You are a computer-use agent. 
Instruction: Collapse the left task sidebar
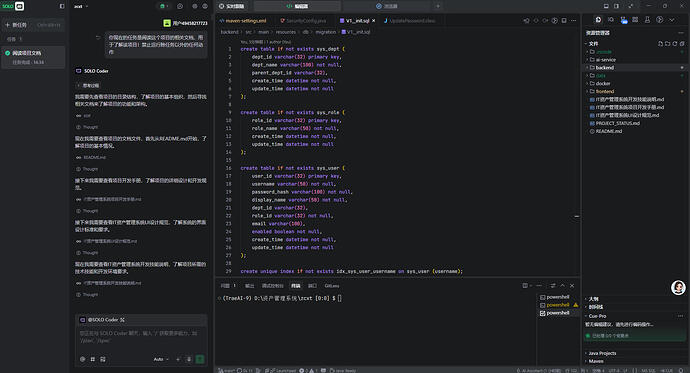62,6
